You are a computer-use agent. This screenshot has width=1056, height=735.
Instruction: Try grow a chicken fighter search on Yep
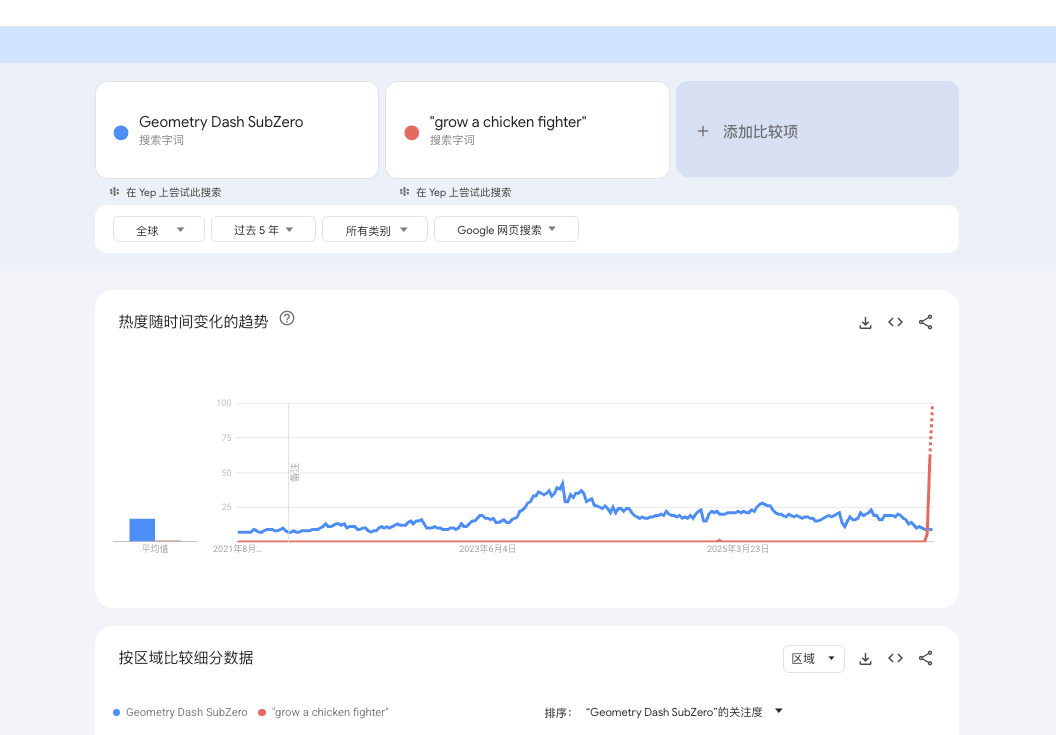tap(455, 192)
